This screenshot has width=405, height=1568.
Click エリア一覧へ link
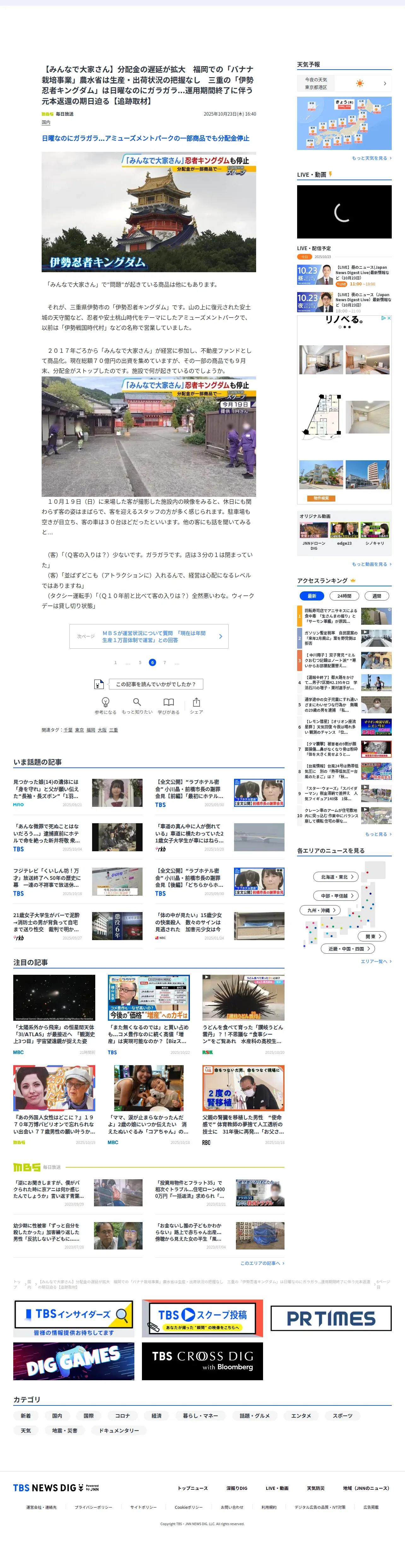pyautogui.click(x=376, y=961)
